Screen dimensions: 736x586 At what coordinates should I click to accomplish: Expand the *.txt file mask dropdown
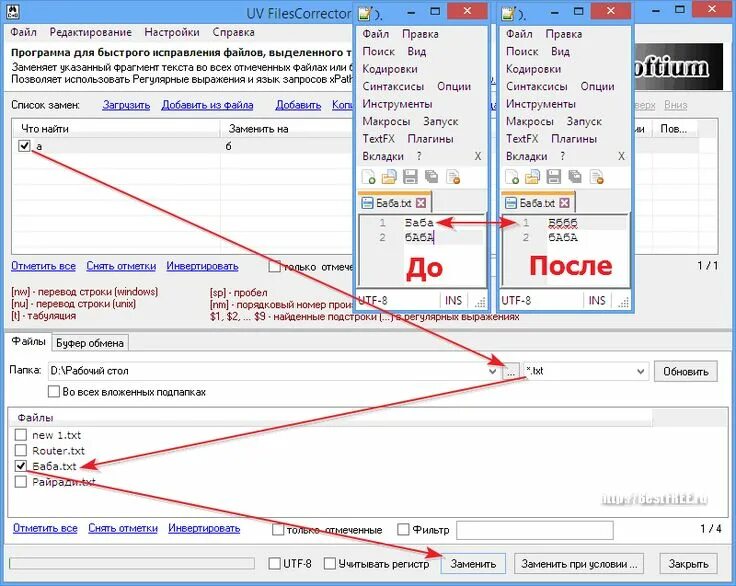pyautogui.click(x=640, y=371)
